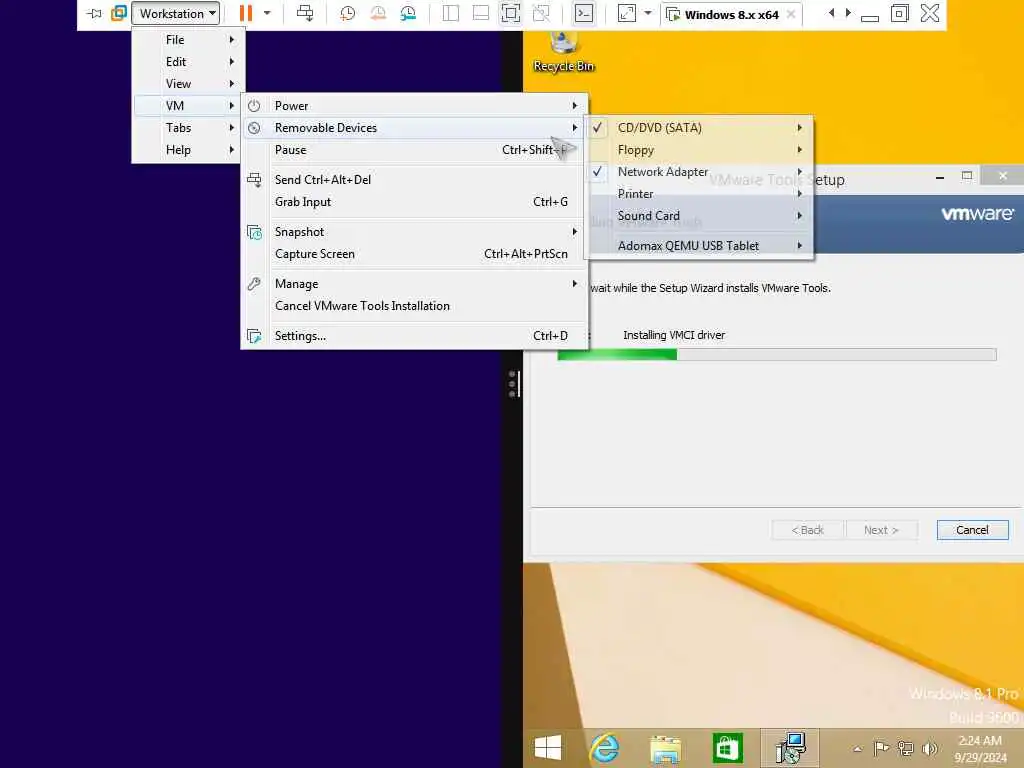Click Cancel in VMware Tools Setup
Image resolution: width=1024 pixels, height=768 pixels.
click(x=972, y=530)
